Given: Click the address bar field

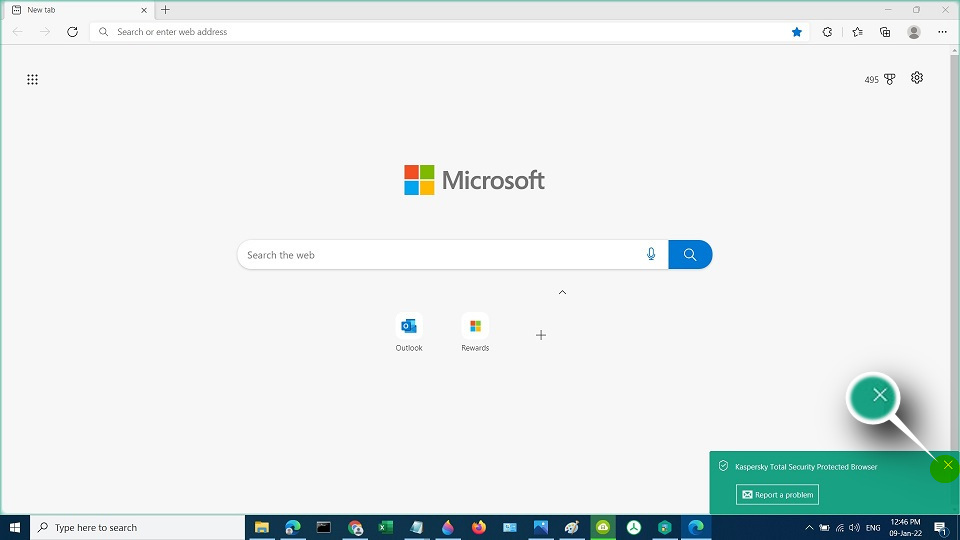Looking at the screenshot, I should coord(450,32).
